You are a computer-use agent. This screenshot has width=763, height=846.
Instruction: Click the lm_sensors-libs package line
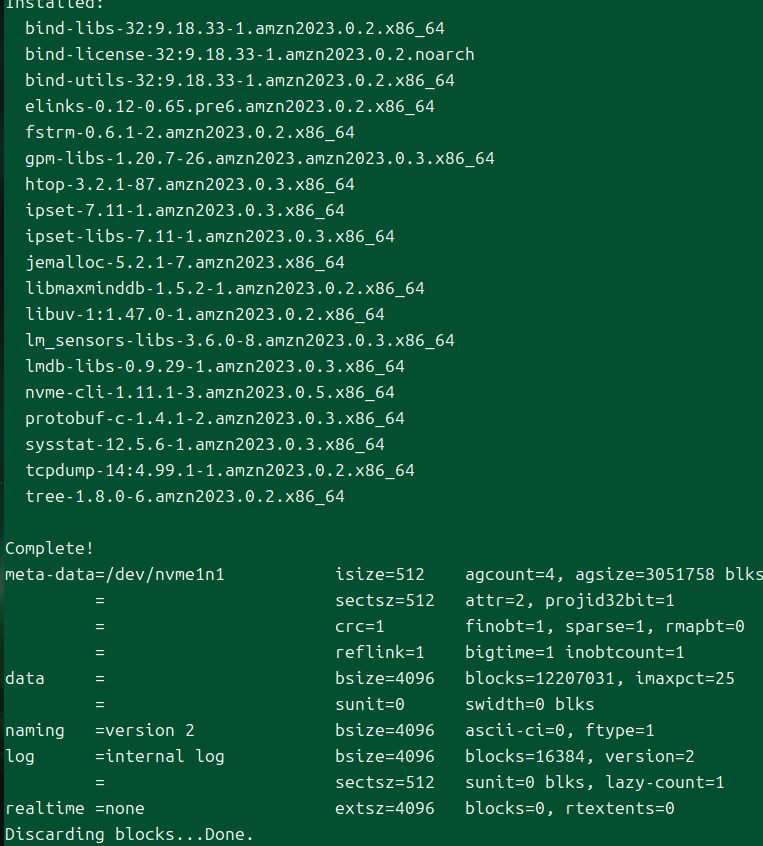pos(240,340)
